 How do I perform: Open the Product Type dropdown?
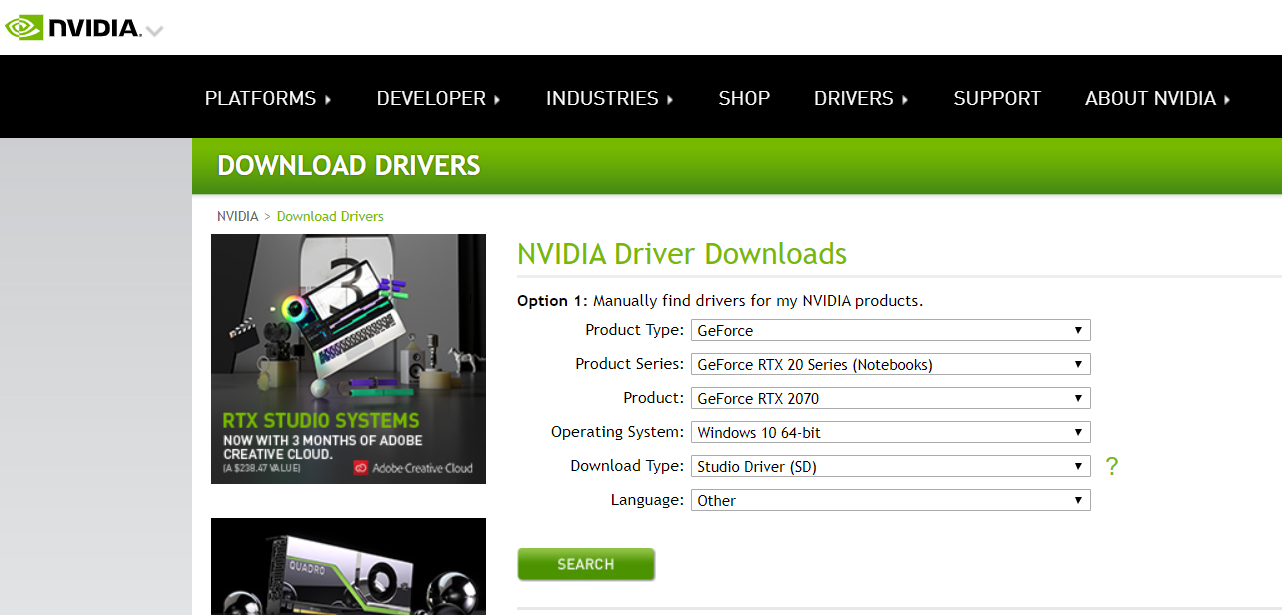[x=890, y=330]
